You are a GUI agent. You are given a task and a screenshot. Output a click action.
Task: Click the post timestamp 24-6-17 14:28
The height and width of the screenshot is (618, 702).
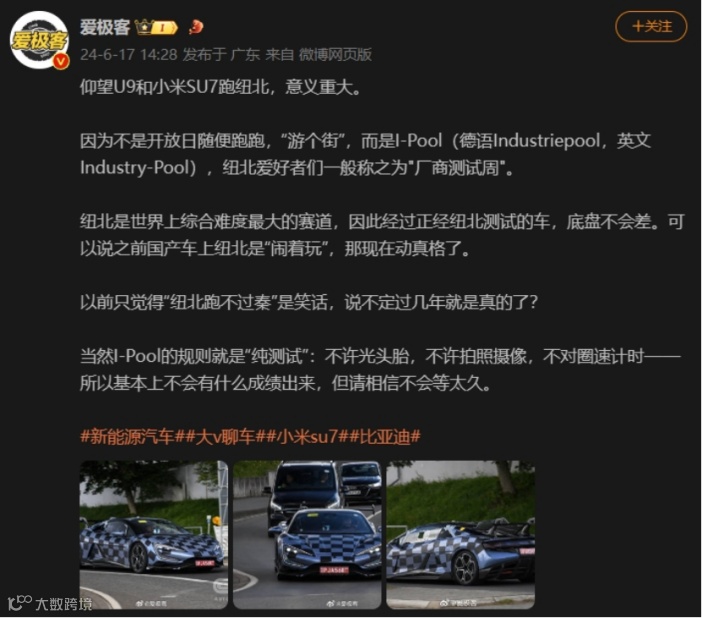(x=129, y=55)
